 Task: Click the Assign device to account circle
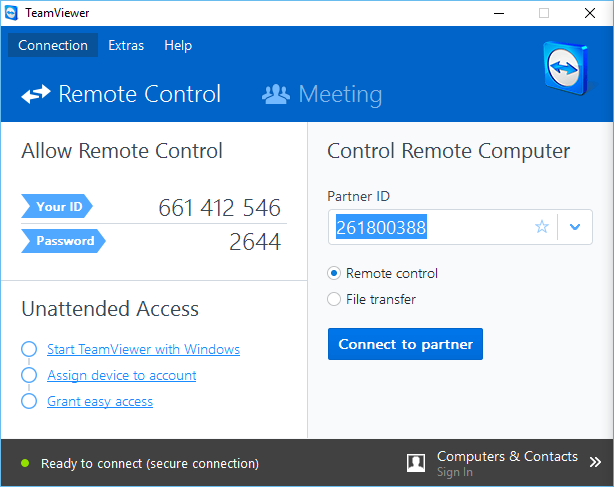click(29, 375)
